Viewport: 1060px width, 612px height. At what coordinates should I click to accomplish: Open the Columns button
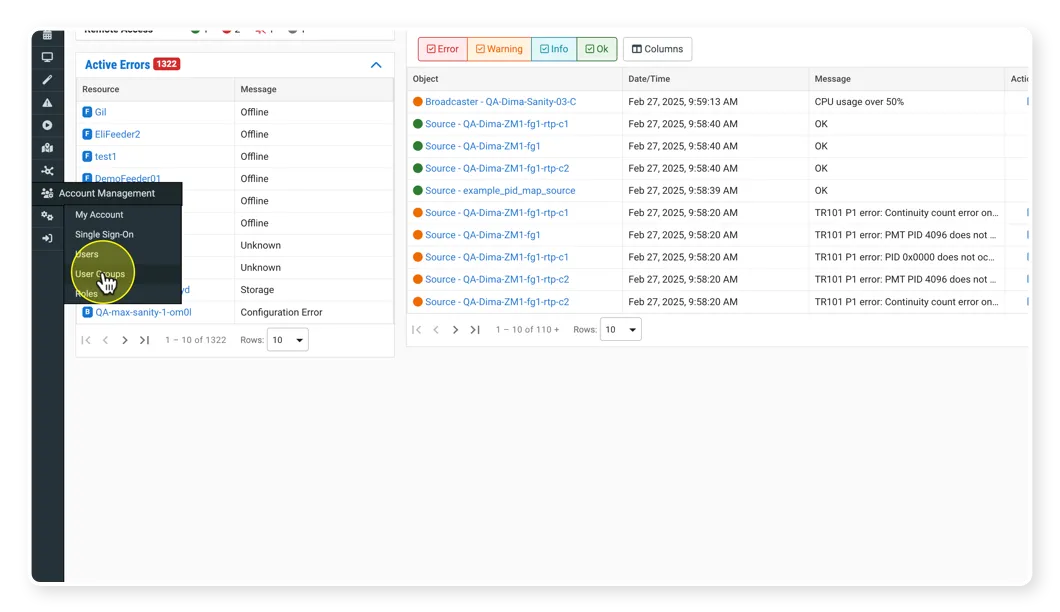(x=657, y=49)
